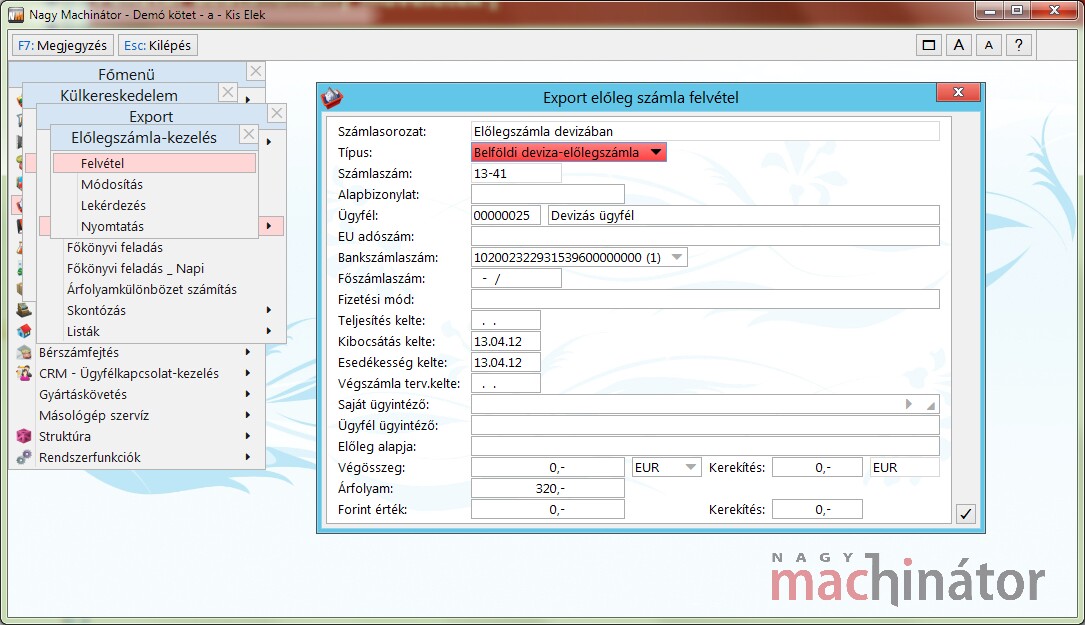Click the Fizetési mód field
1085x625 pixels.
705,299
